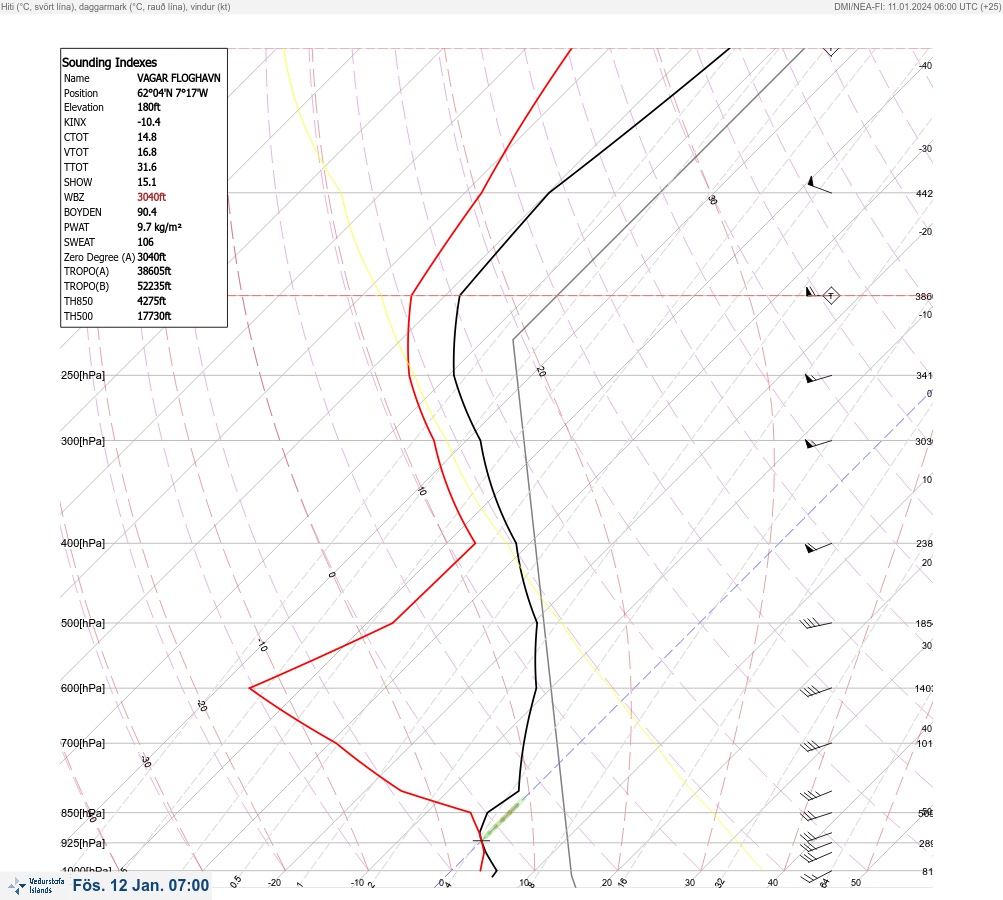This screenshot has width=1003, height=900.
Task: Select the SWEAT value '106'
Action: click(x=145, y=242)
